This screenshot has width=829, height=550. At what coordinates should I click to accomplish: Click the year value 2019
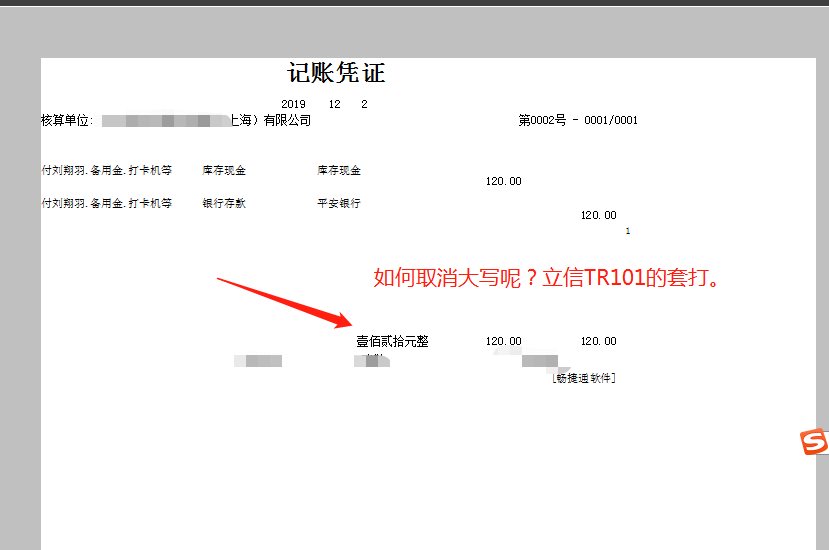[x=293, y=104]
